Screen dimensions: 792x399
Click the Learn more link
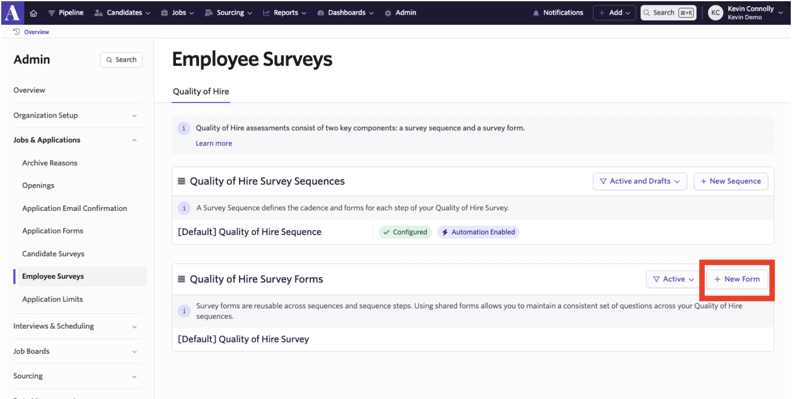214,143
